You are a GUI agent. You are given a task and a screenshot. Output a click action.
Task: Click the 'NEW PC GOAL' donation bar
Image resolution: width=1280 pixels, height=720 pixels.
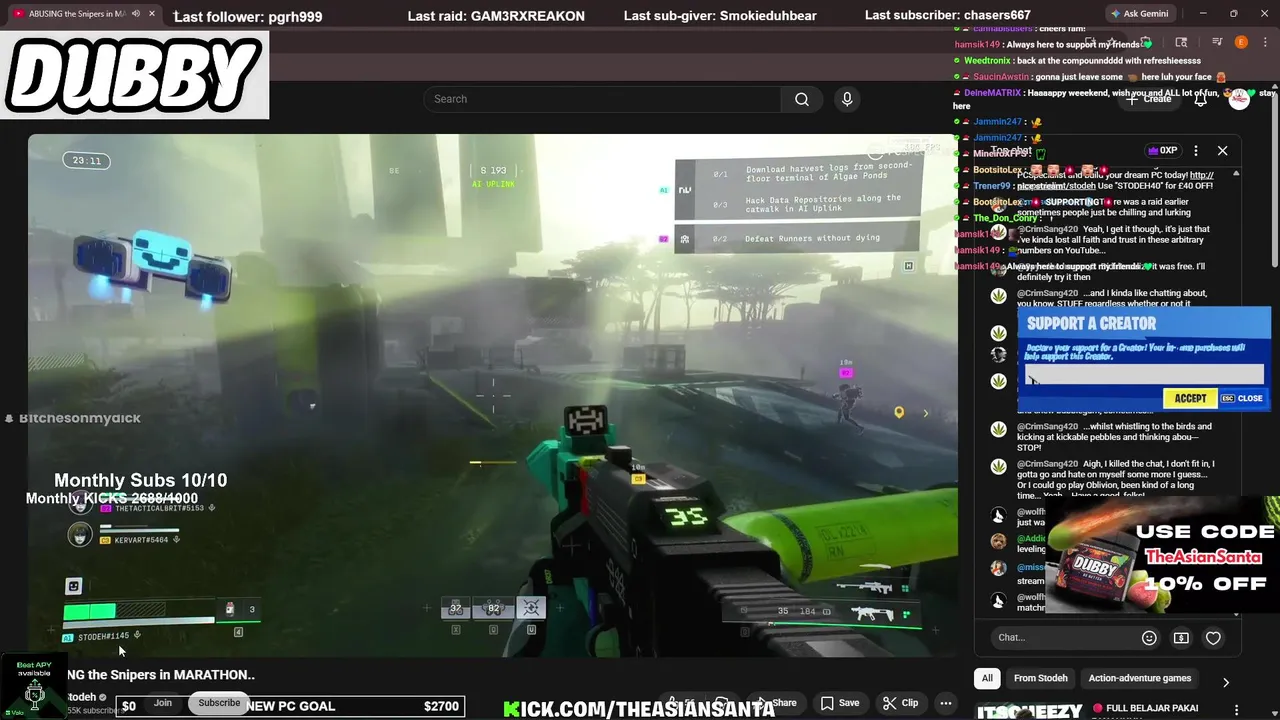pos(292,706)
